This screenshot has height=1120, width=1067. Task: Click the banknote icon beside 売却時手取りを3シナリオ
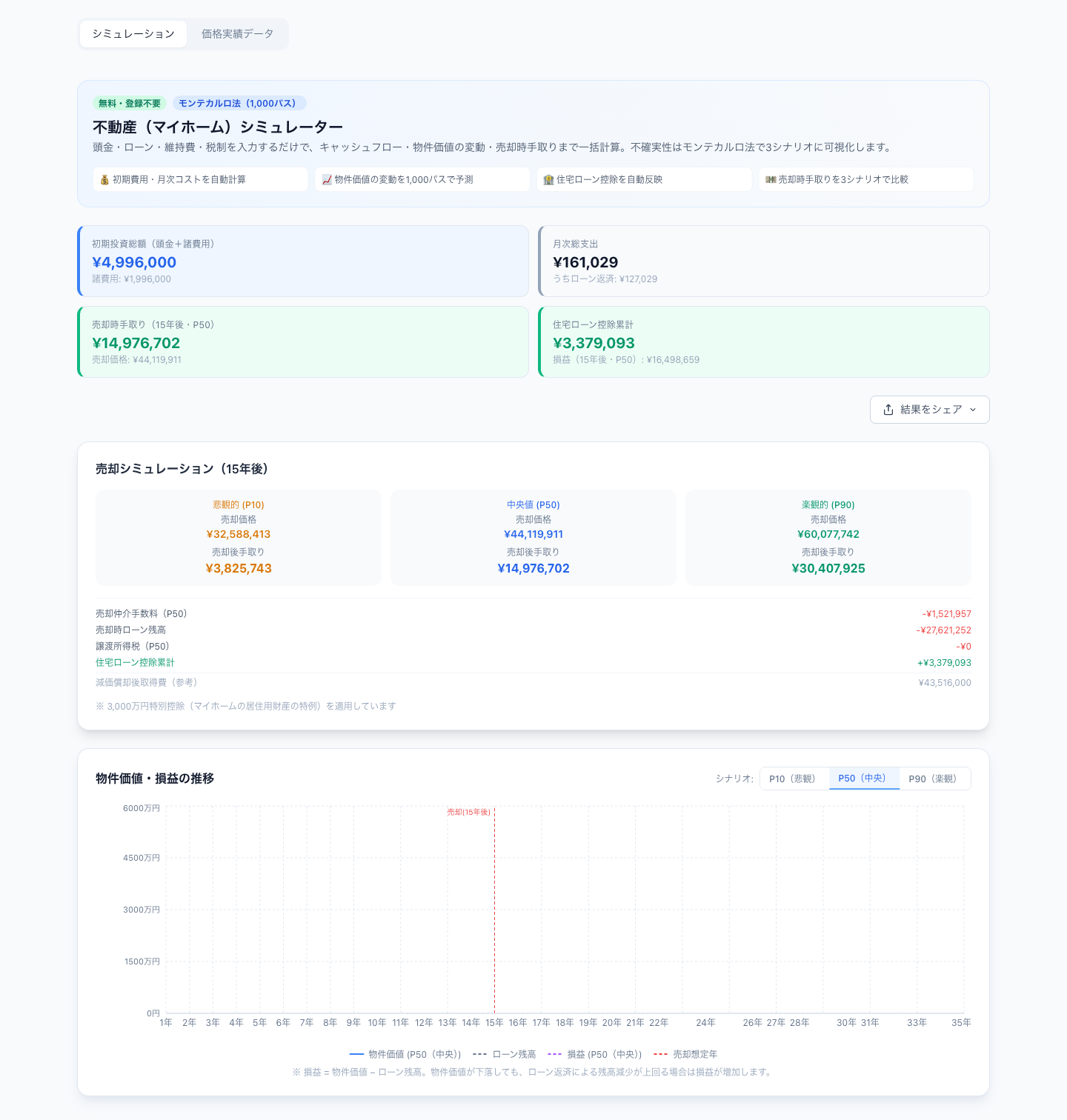coord(771,180)
